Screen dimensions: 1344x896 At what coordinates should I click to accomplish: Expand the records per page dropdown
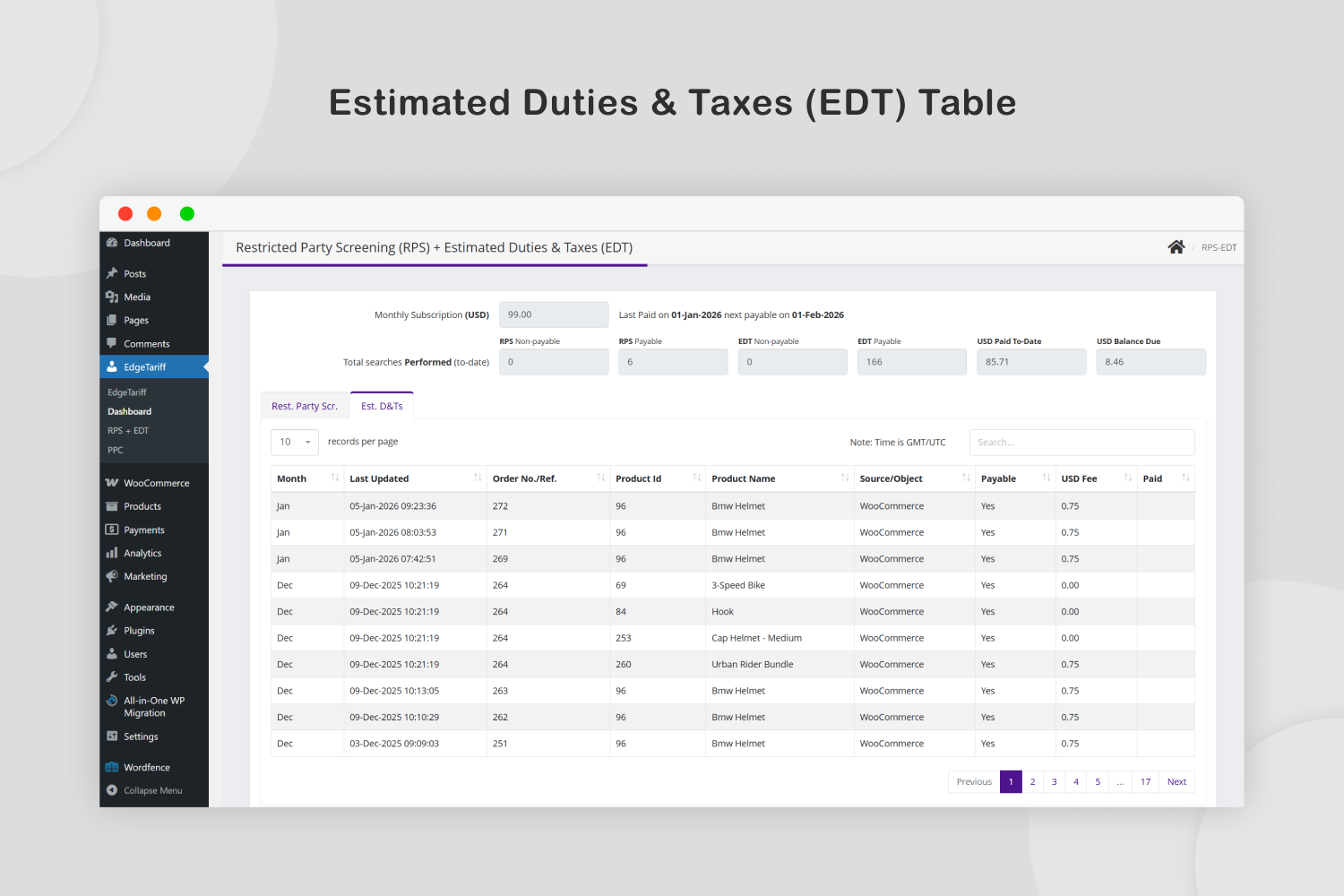tap(295, 442)
